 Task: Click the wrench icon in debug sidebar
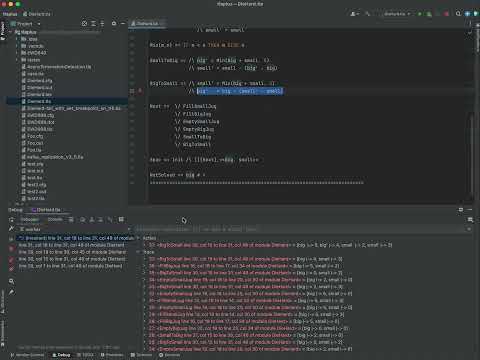click(x=12, y=229)
